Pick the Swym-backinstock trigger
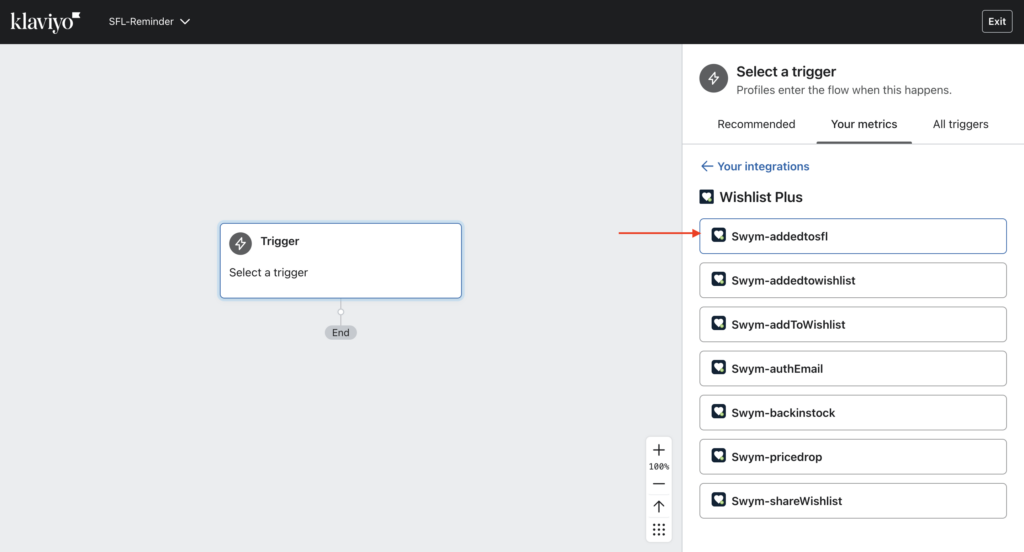 pyautogui.click(x=852, y=412)
